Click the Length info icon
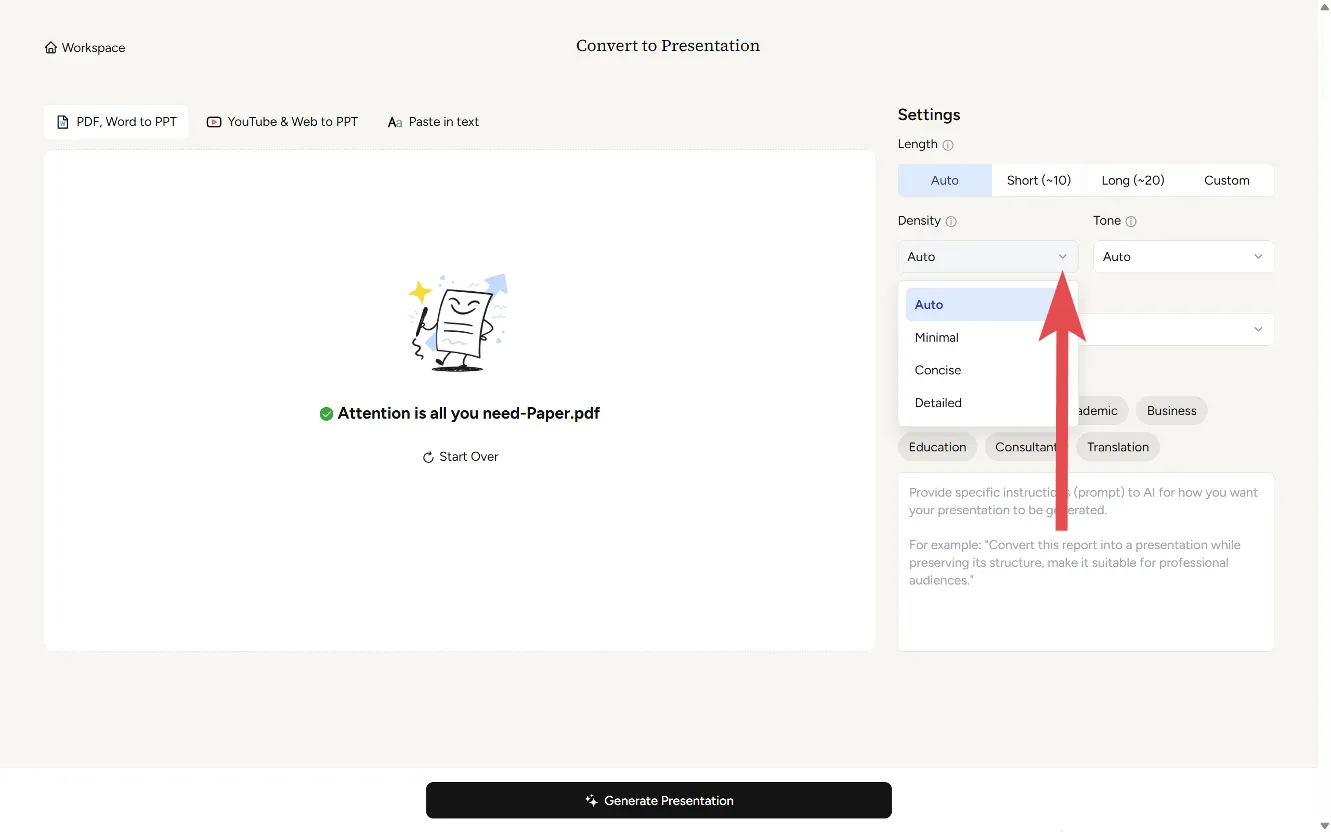 click(x=948, y=145)
